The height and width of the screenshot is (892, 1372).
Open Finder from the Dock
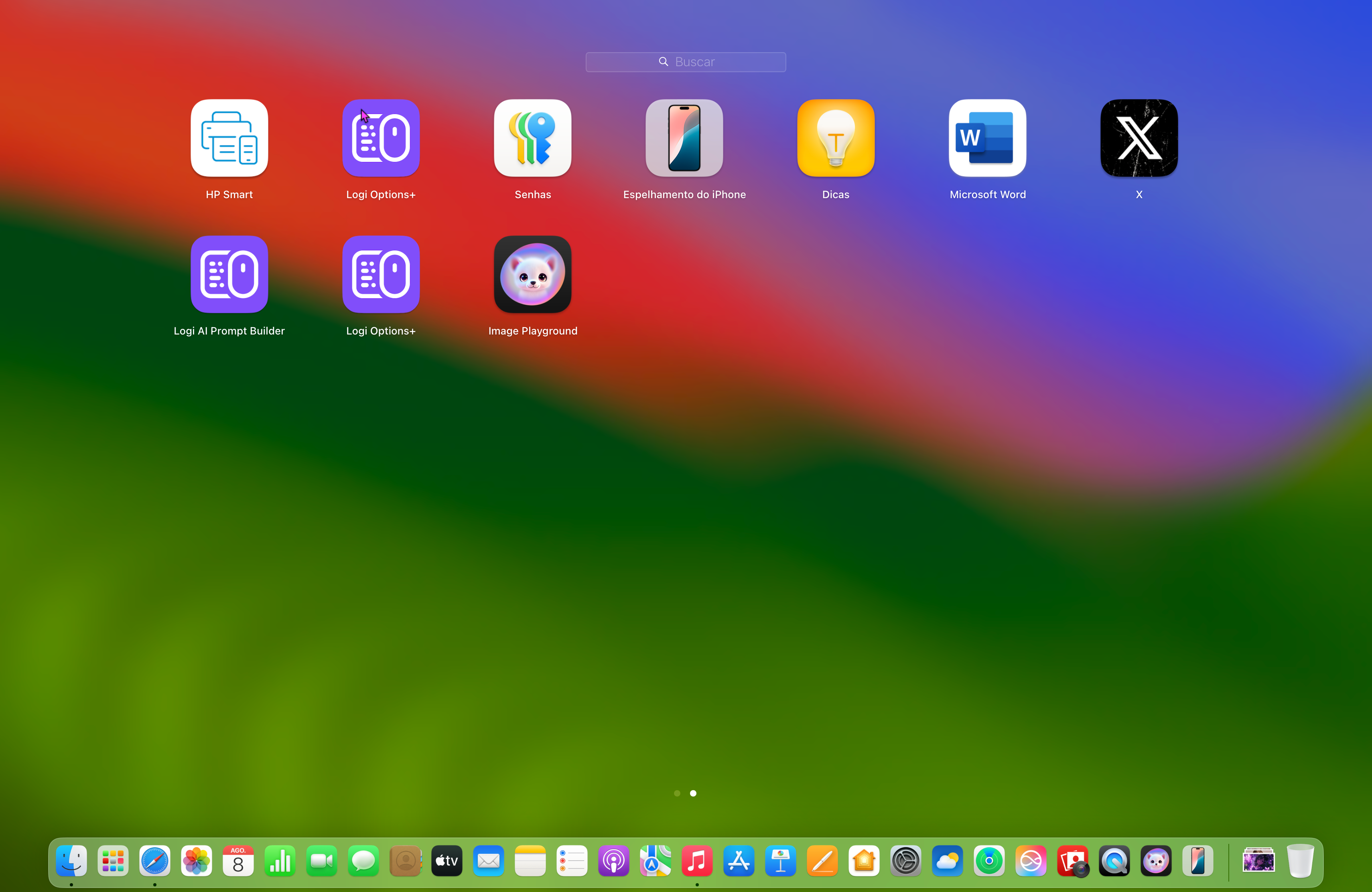point(71,861)
